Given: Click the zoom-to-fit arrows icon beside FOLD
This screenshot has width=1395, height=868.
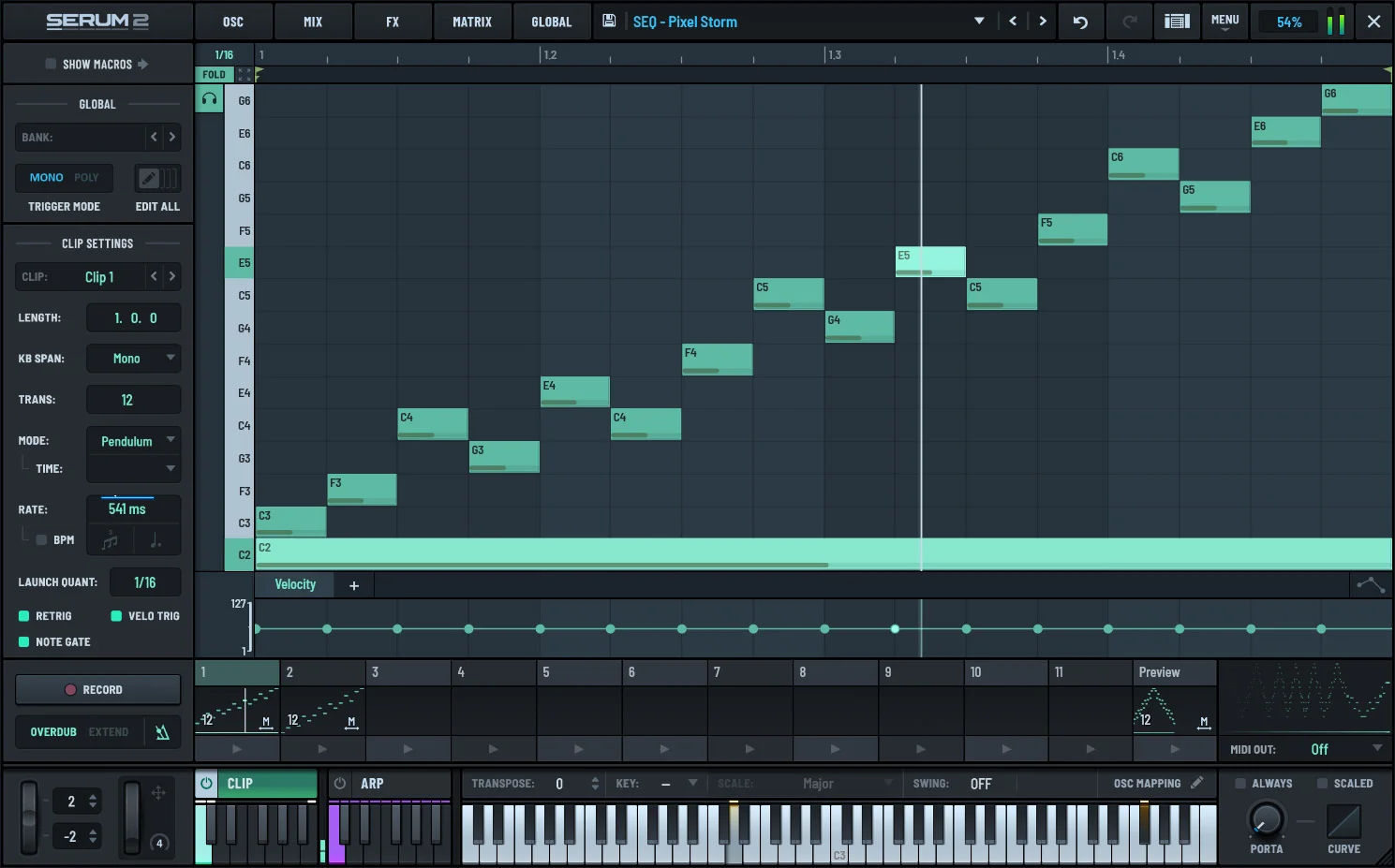Looking at the screenshot, I should point(245,75).
